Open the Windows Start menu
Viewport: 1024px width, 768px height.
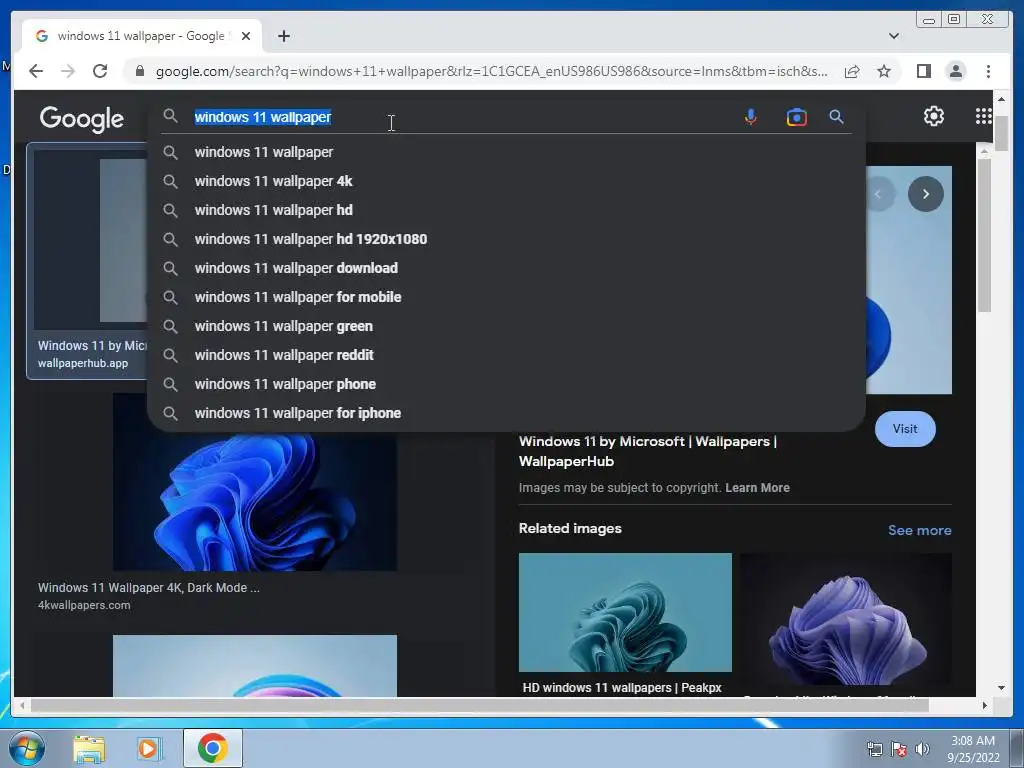(x=26, y=748)
